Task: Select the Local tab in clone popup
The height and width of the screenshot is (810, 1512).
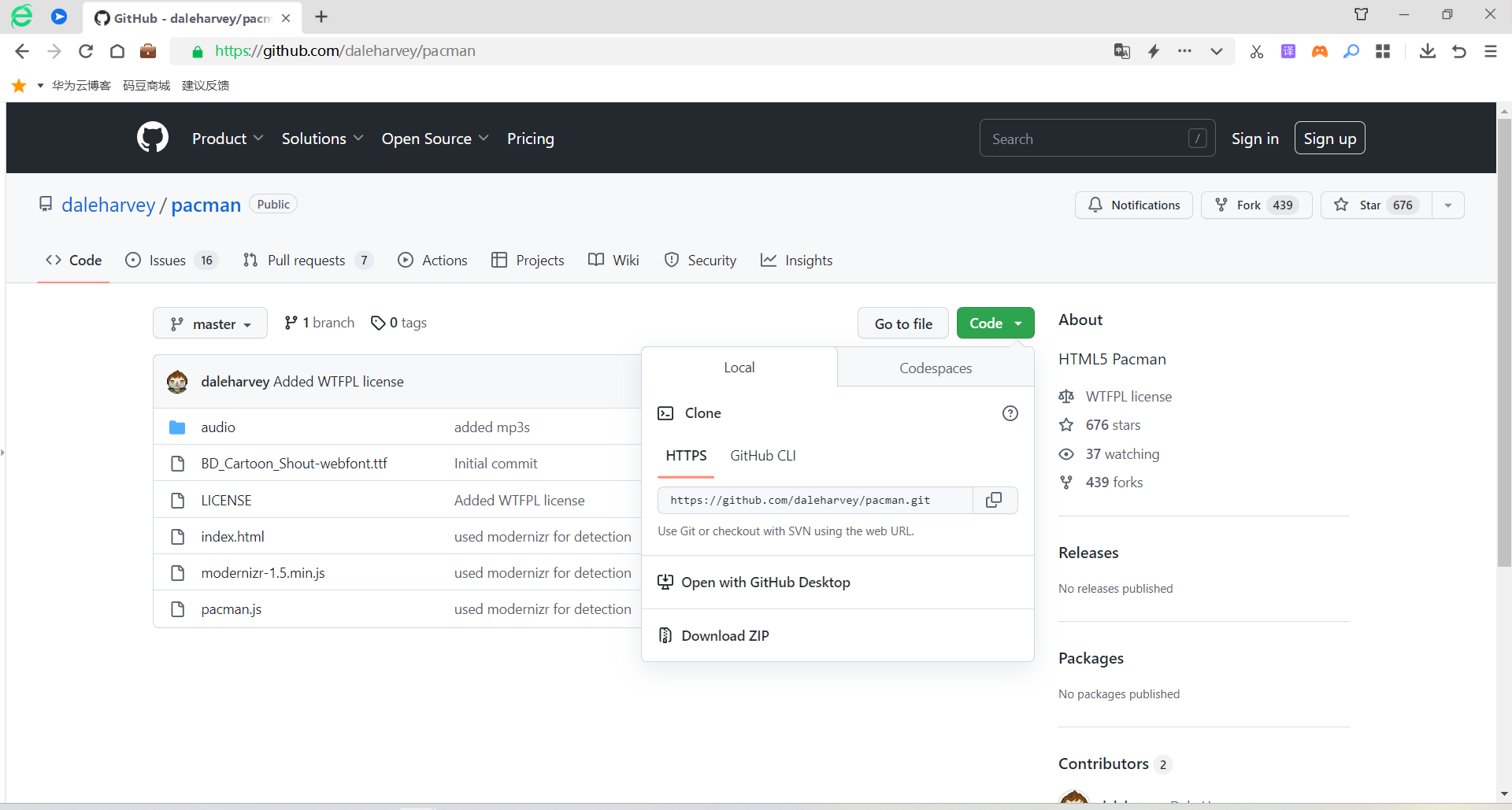Action: [x=739, y=368]
